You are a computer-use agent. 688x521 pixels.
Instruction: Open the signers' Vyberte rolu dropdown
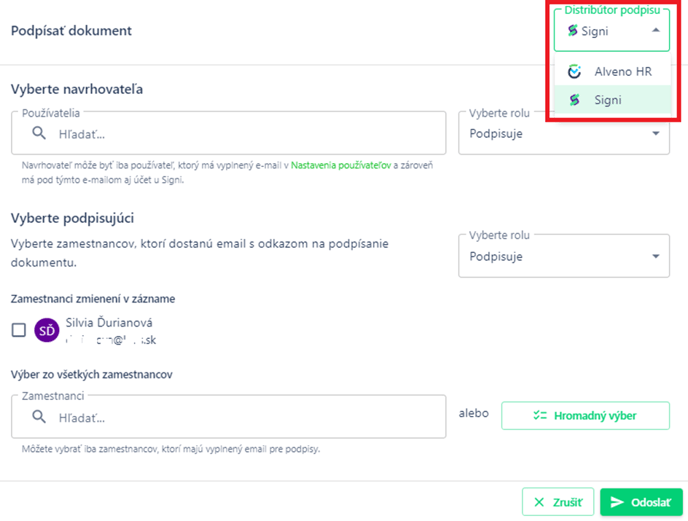tap(564, 256)
